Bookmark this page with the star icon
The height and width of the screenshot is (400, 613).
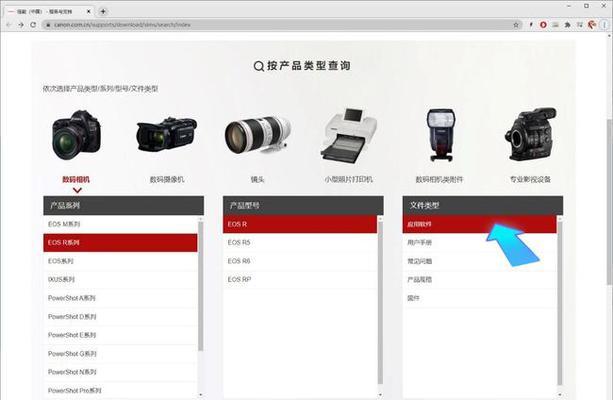(x=516, y=25)
